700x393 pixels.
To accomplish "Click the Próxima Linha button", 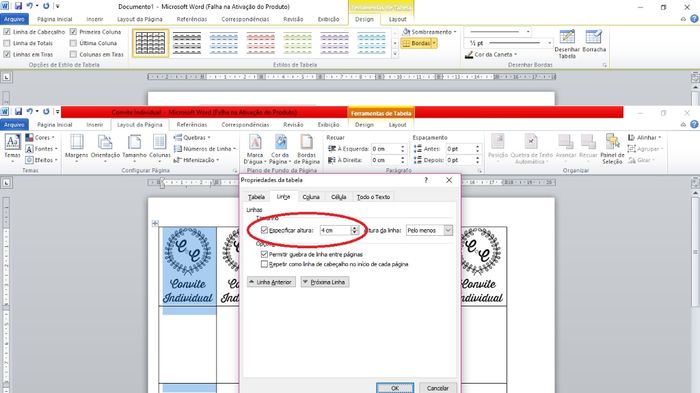I will (x=325, y=282).
